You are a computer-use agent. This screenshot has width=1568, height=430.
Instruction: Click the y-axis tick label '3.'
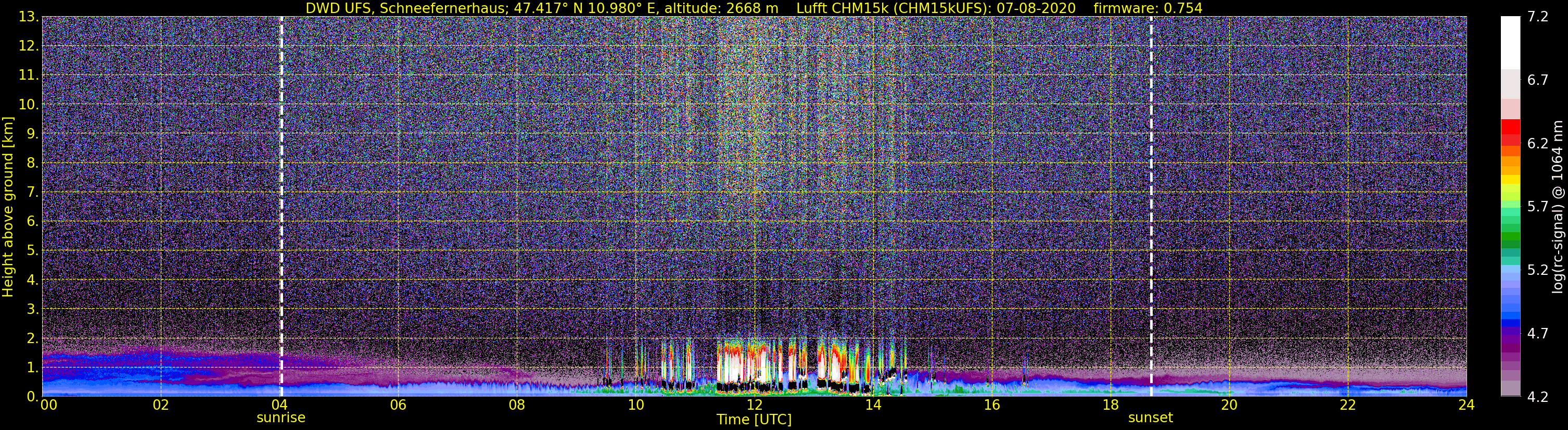tap(33, 309)
